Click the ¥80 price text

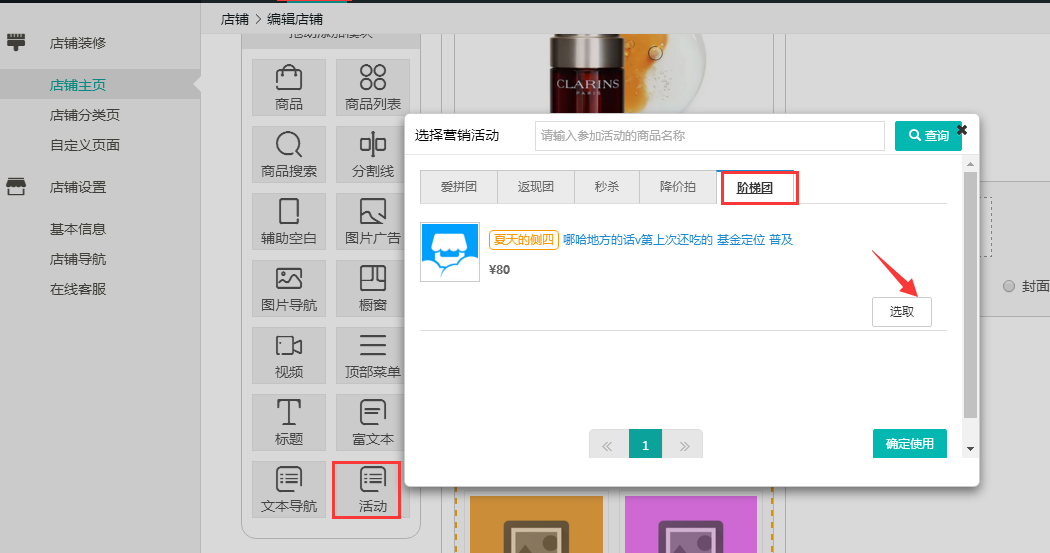[500, 270]
